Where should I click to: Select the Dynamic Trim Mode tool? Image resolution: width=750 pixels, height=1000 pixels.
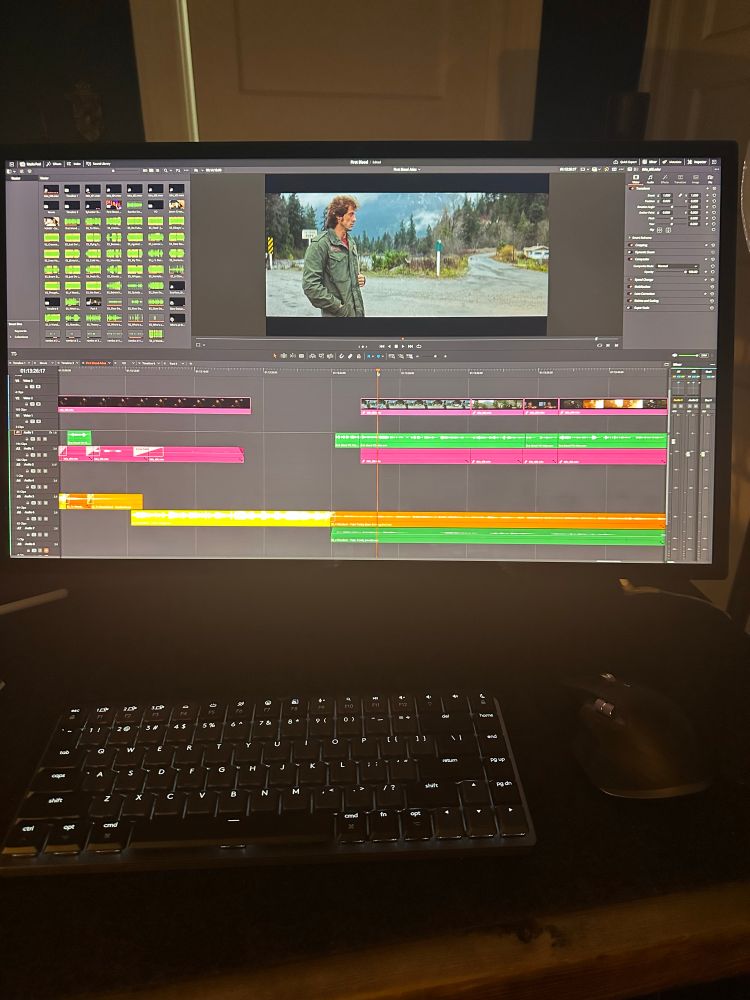click(292, 357)
